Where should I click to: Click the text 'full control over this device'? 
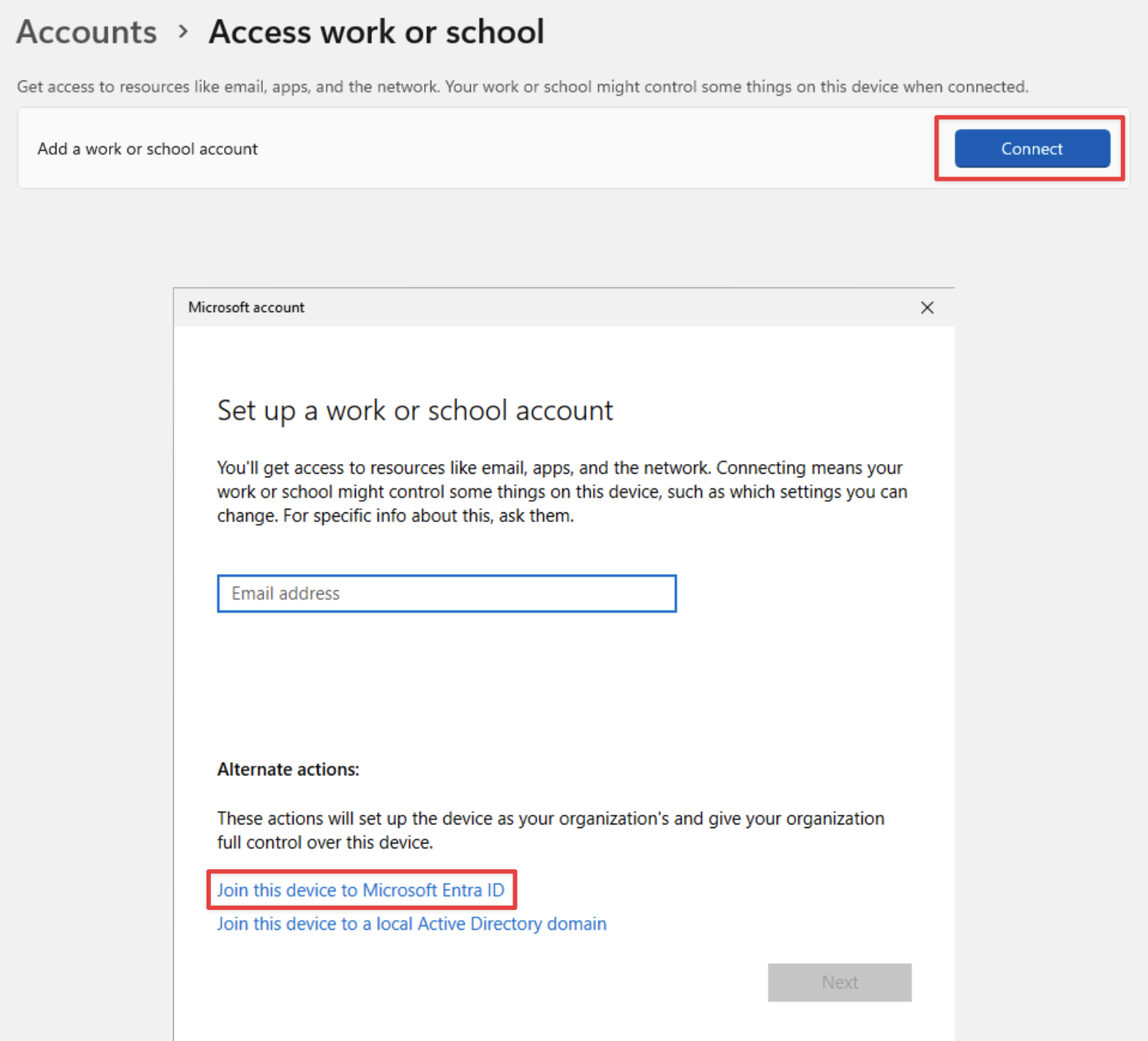click(x=325, y=843)
